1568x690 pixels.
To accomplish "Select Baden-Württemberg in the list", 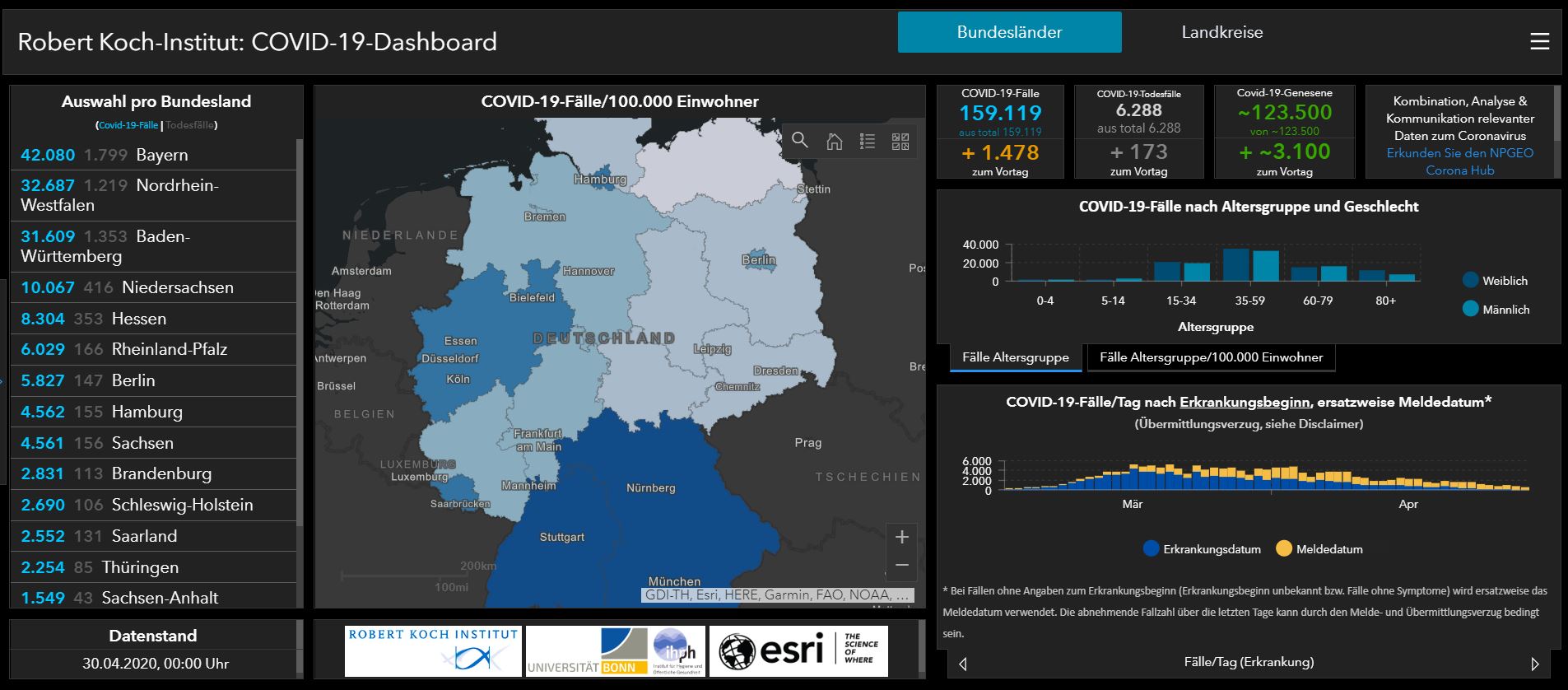I will 153,246.
